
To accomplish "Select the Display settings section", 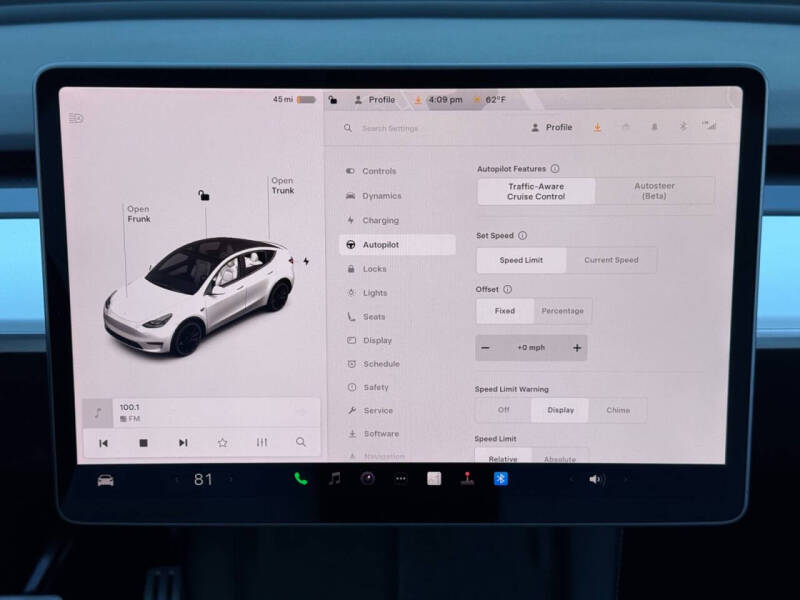I will click(x=376, y=340).
